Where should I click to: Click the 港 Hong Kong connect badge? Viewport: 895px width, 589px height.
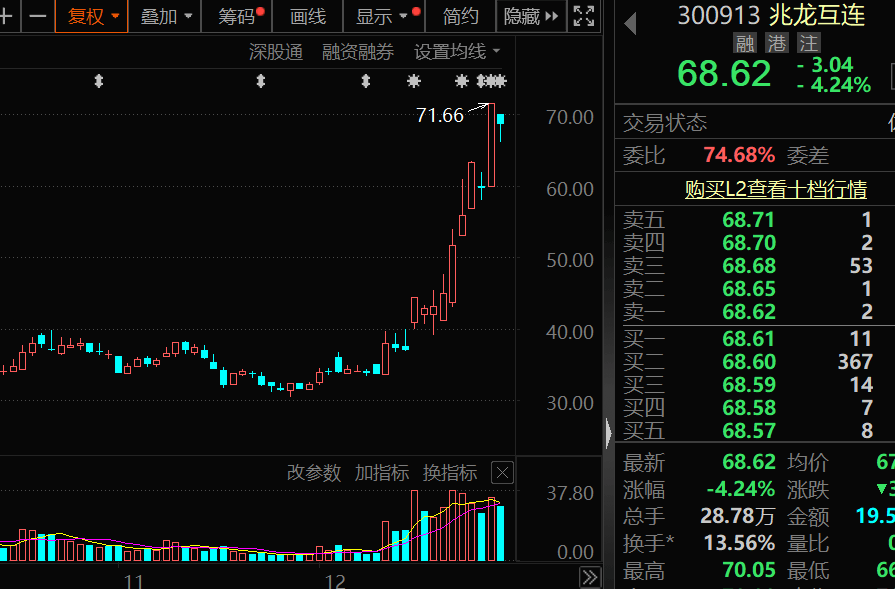click(x=775, y=43)
